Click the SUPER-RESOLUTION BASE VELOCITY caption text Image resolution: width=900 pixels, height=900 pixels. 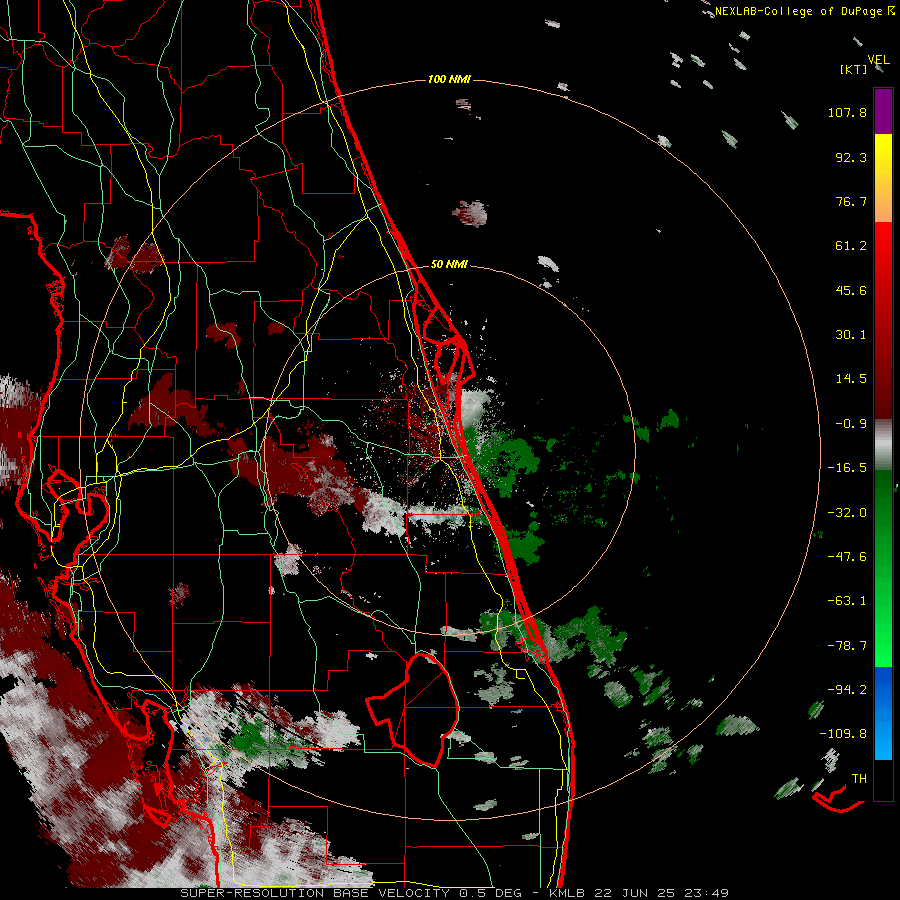click(315, 893)
